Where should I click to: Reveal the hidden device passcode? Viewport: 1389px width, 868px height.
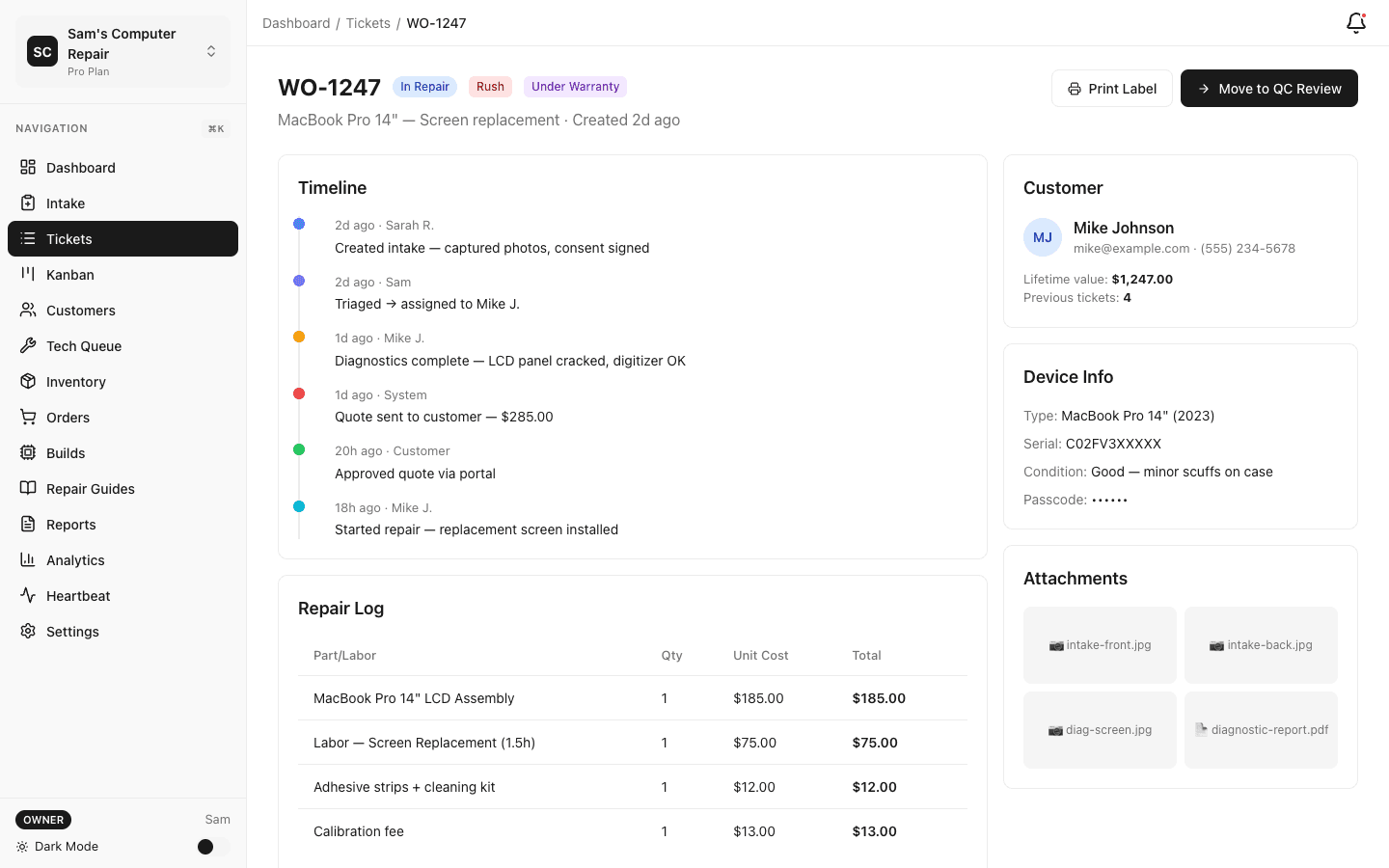(x=1109, y=500)
